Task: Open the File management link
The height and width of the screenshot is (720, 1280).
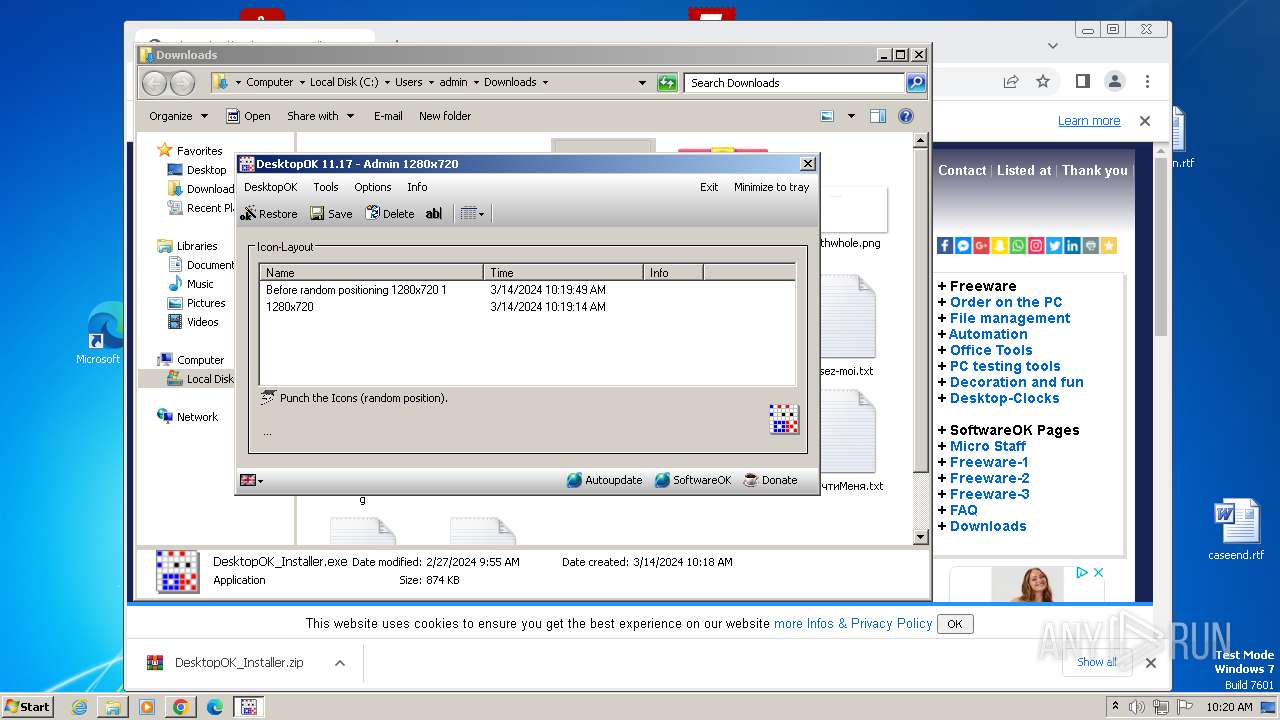Action: 1010,318
